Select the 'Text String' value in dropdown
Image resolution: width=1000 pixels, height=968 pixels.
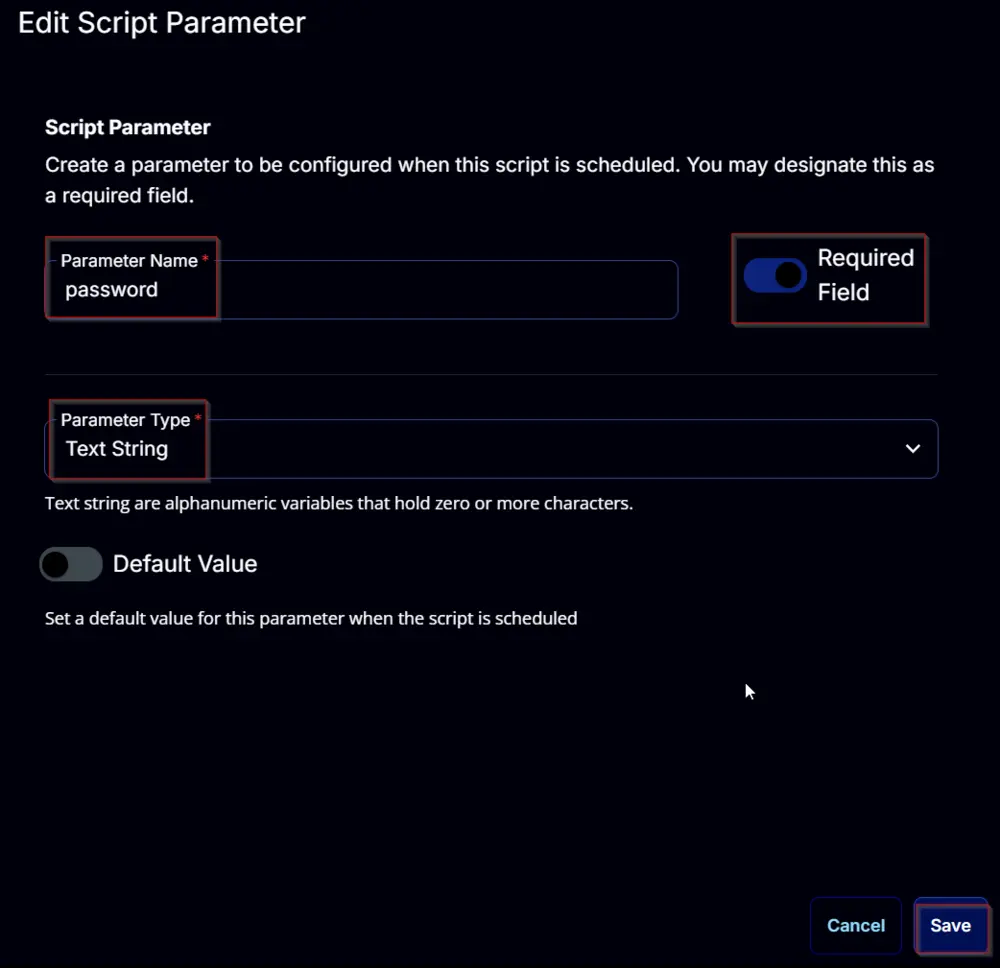117,449
